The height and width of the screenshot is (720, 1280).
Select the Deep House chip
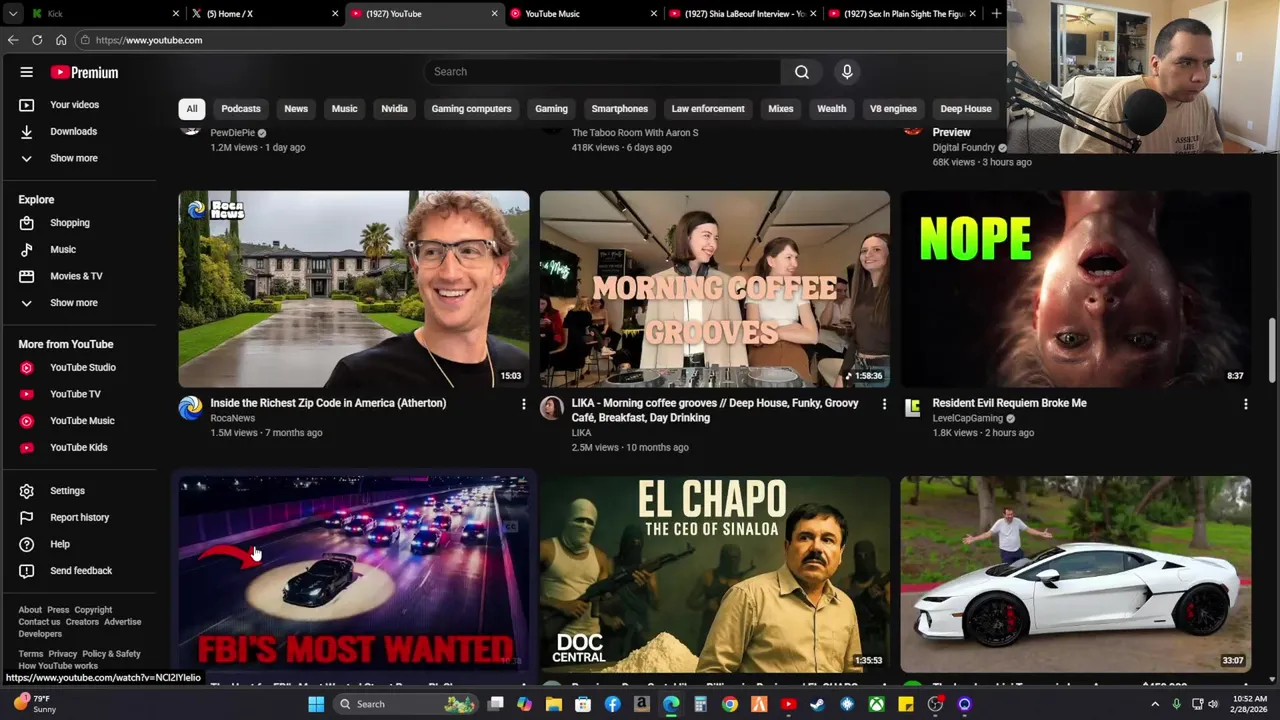(965, 109)
